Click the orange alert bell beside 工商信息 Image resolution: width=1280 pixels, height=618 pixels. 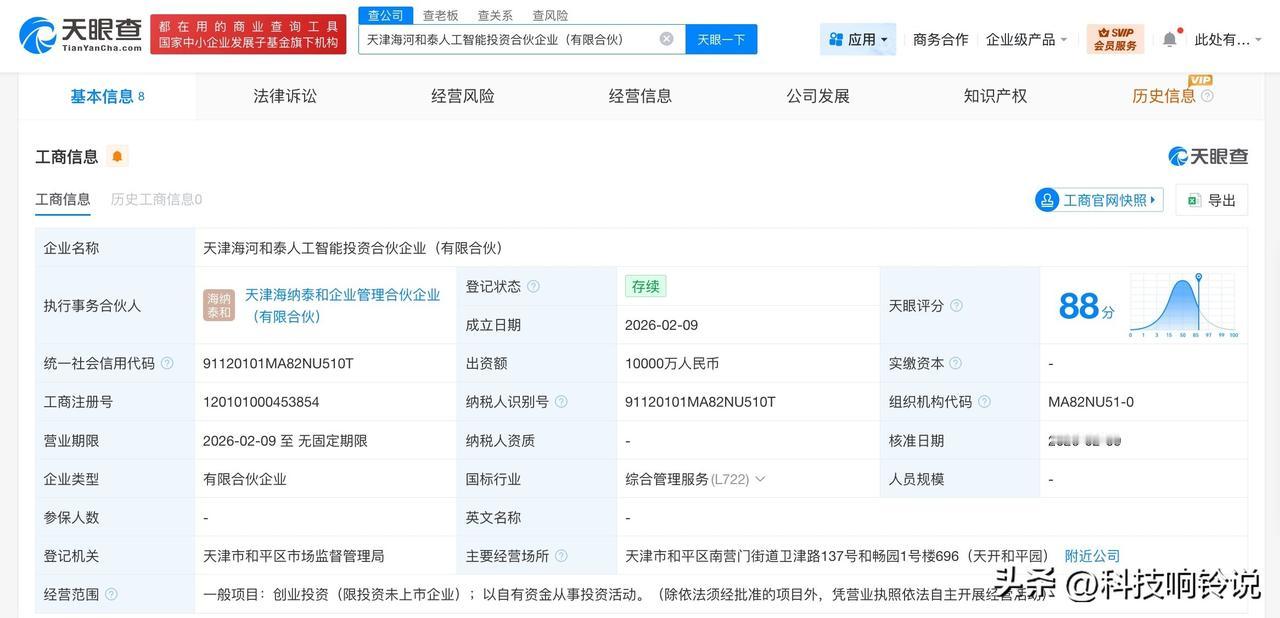tap(117, 156)
